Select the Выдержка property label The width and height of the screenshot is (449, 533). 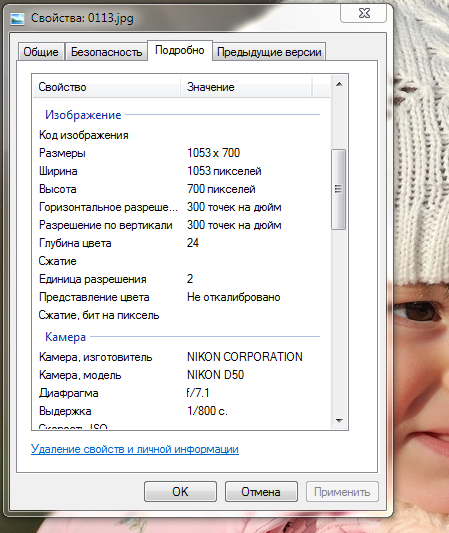(x=65, y=411)
